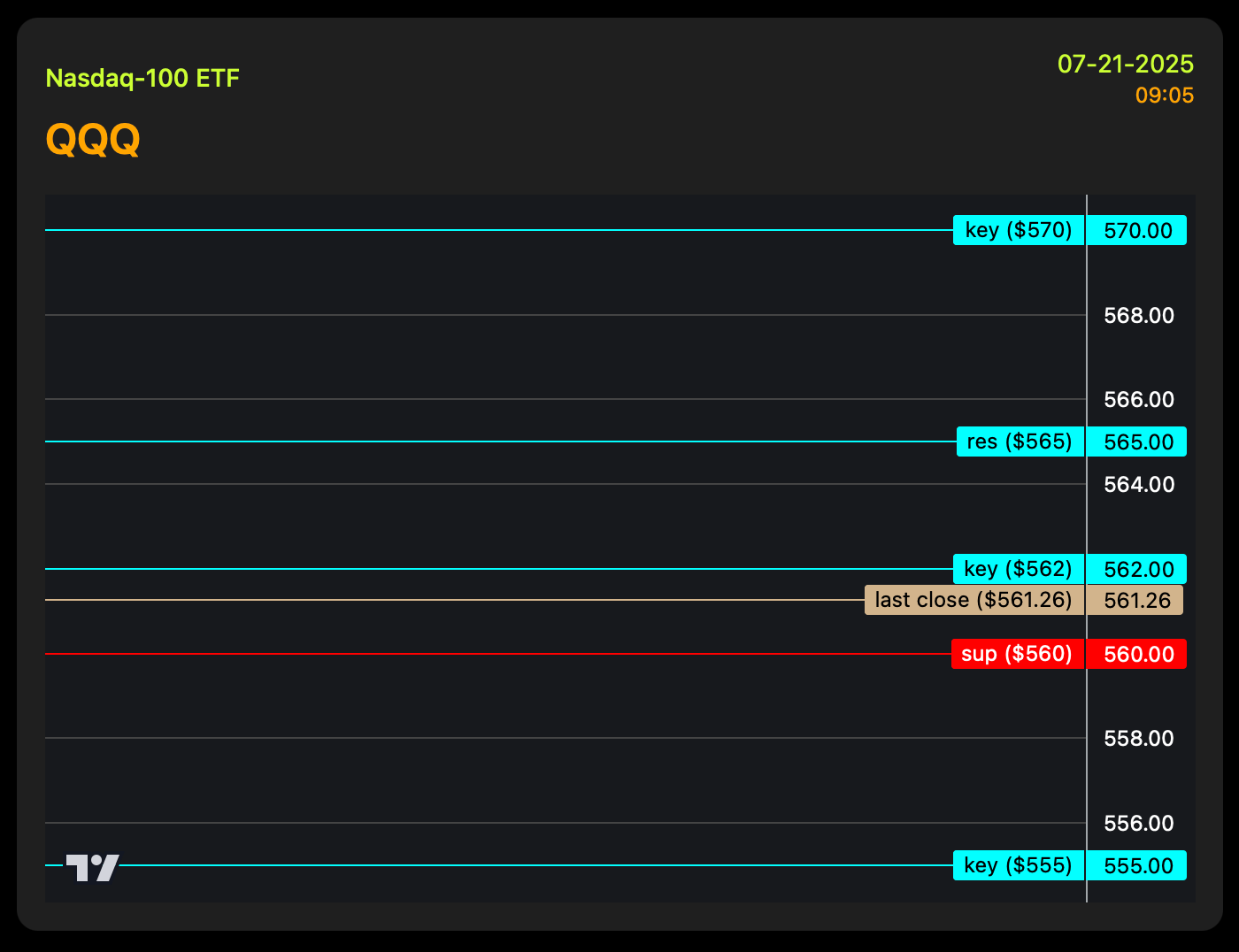Select the last close ($561.26) label
Viewport: 1239px width, 952px height.
pos(974,600)
